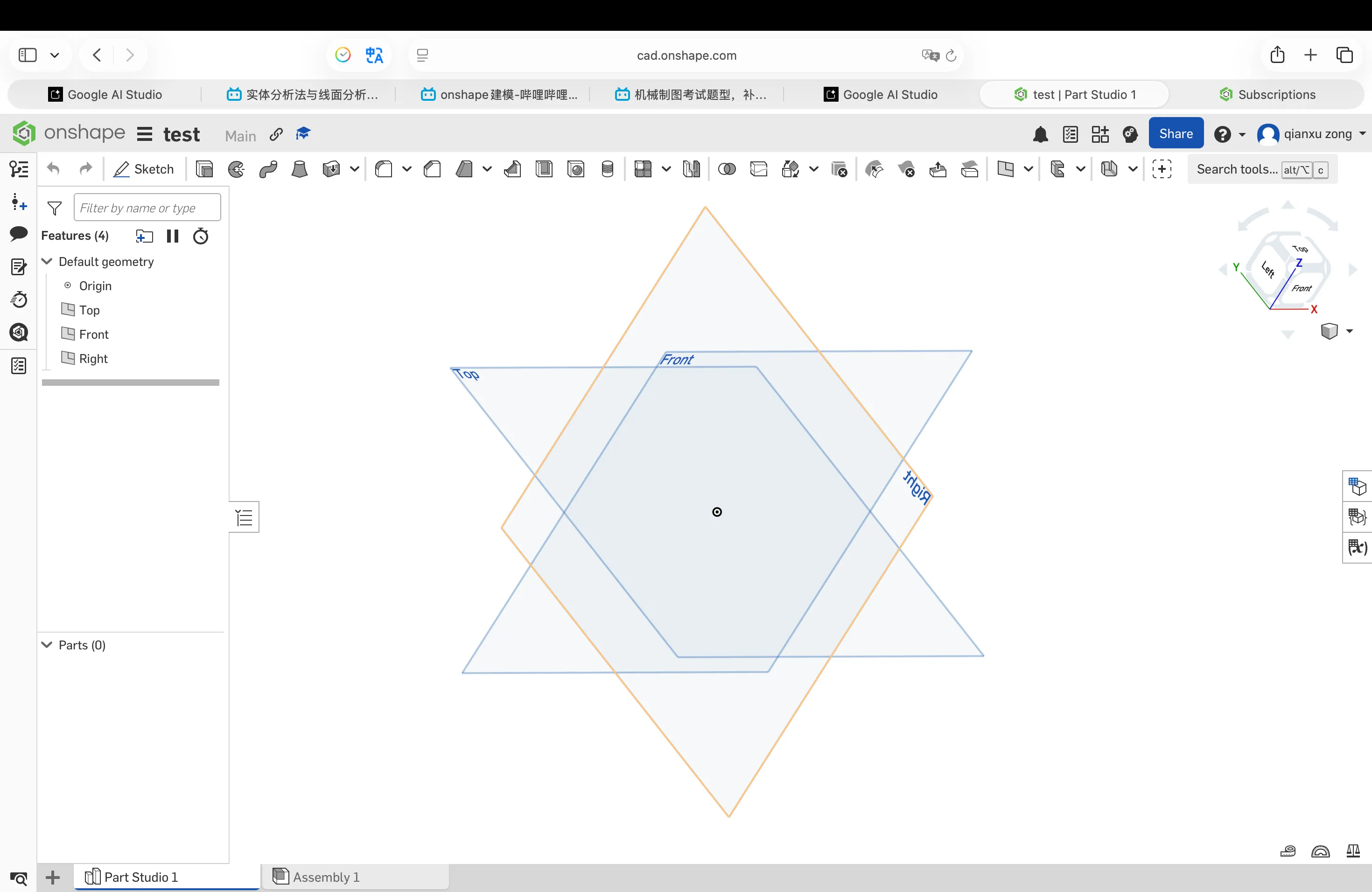Click the Sketch button
The width and height of the screenshot is (1372, 892).
tap(145, 169)
